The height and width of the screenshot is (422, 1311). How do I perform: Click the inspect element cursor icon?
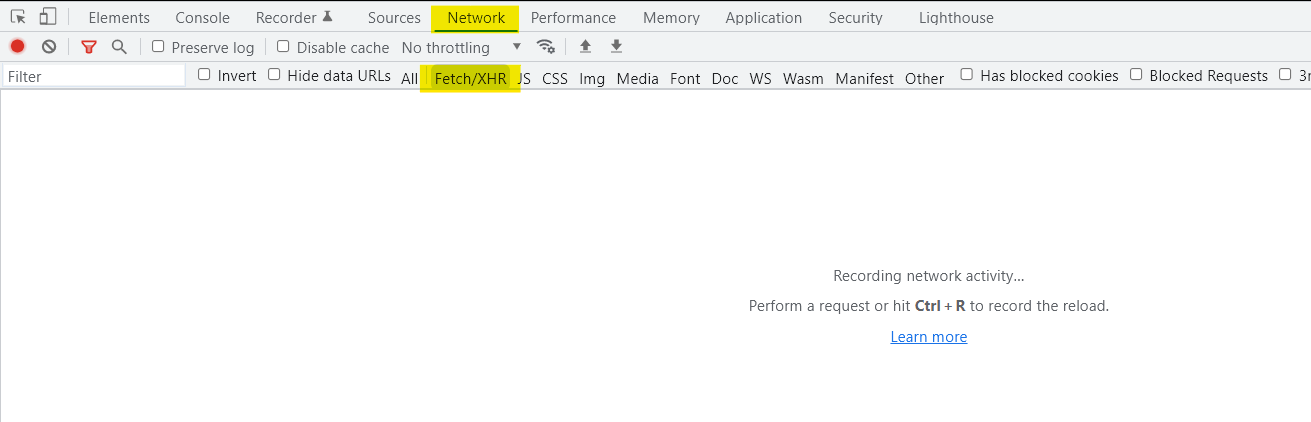[x=18, y=17]
